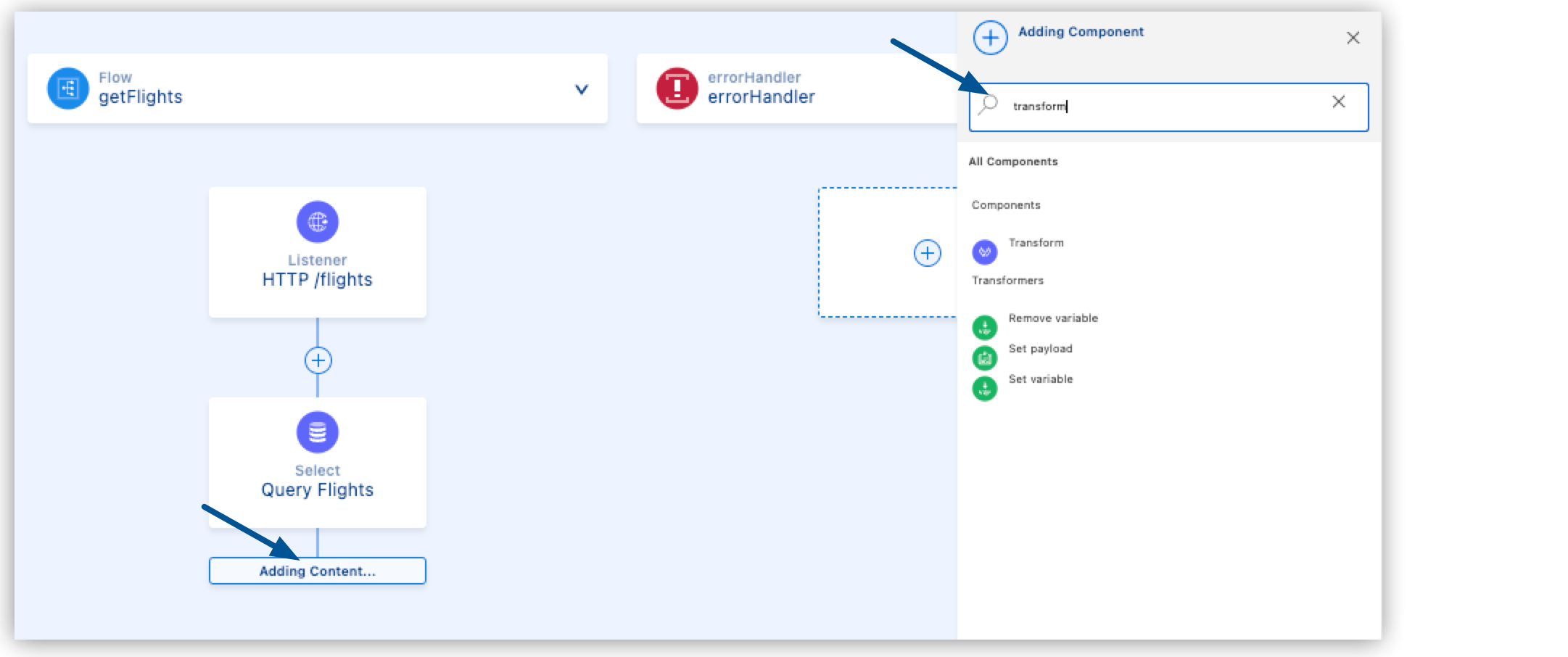Click the Set payload transformer icon
The height and width of the screenshot is (657, 1568).
[x=984, y=358]
